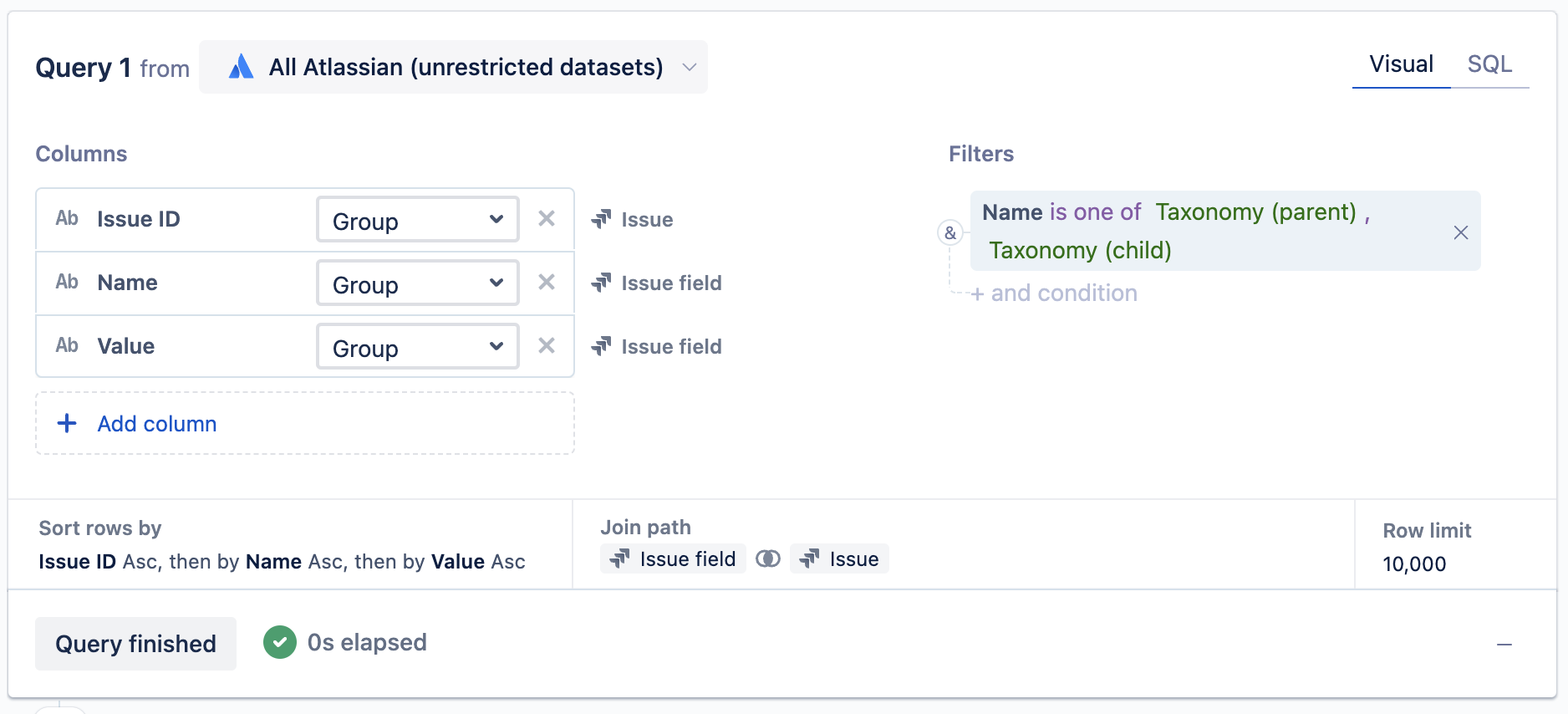Screen dimensions: 1568x714
Task: Remove the Issue ID column
Action: (547, 219)
